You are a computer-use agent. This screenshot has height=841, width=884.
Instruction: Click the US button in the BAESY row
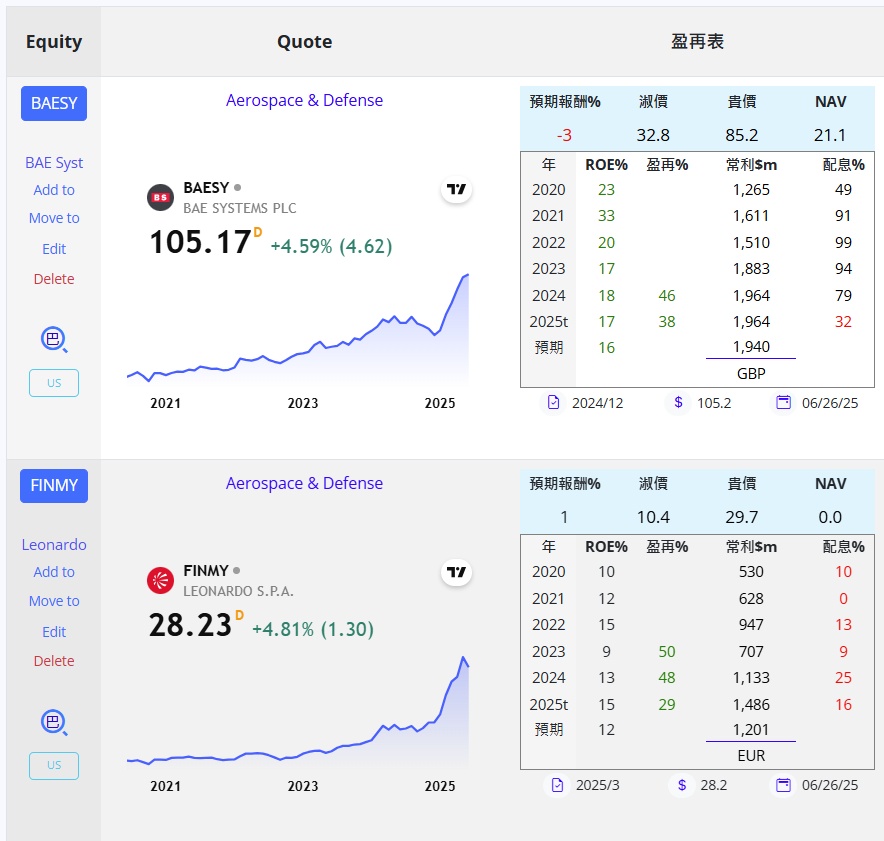pyautogui.click(x=54, y=383)
